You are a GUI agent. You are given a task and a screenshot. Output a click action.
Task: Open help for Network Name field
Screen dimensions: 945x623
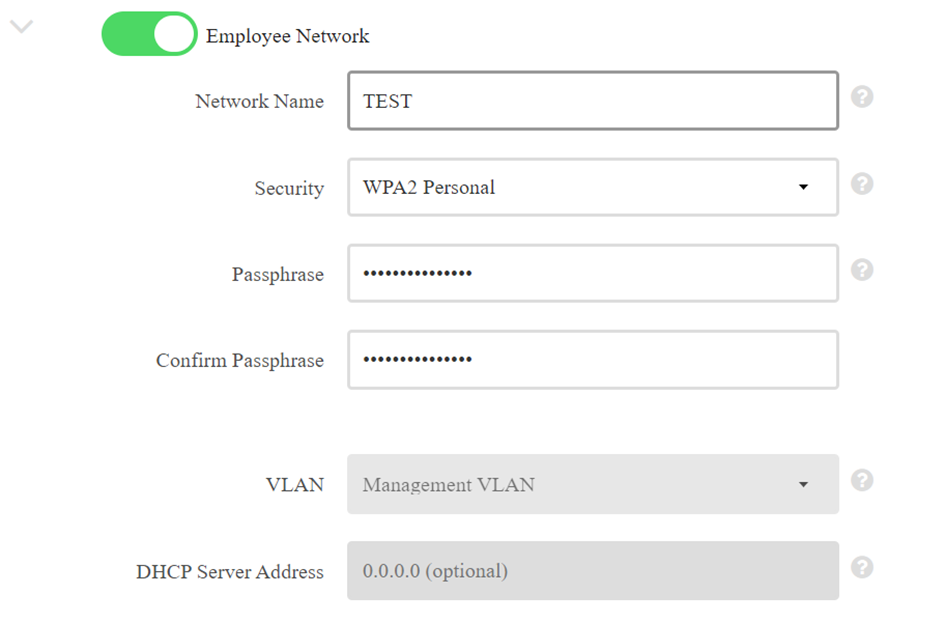click(861, 98)
